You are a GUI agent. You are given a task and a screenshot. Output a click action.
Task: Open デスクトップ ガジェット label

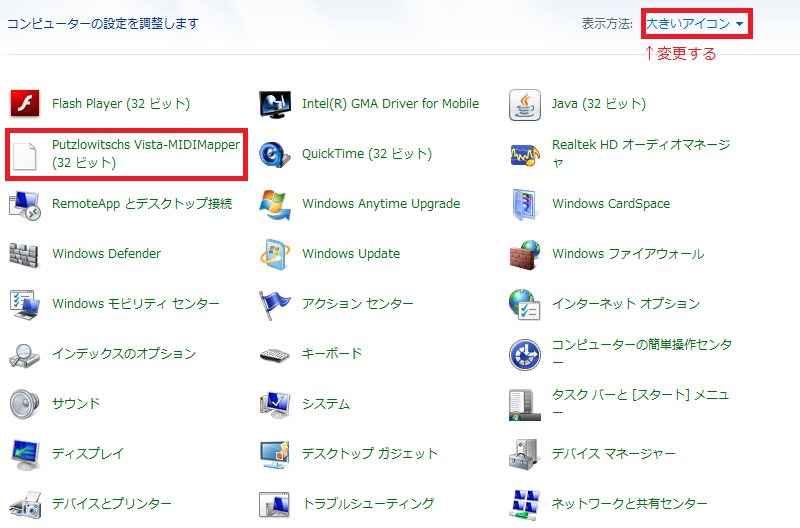click(x=370, y=454)
